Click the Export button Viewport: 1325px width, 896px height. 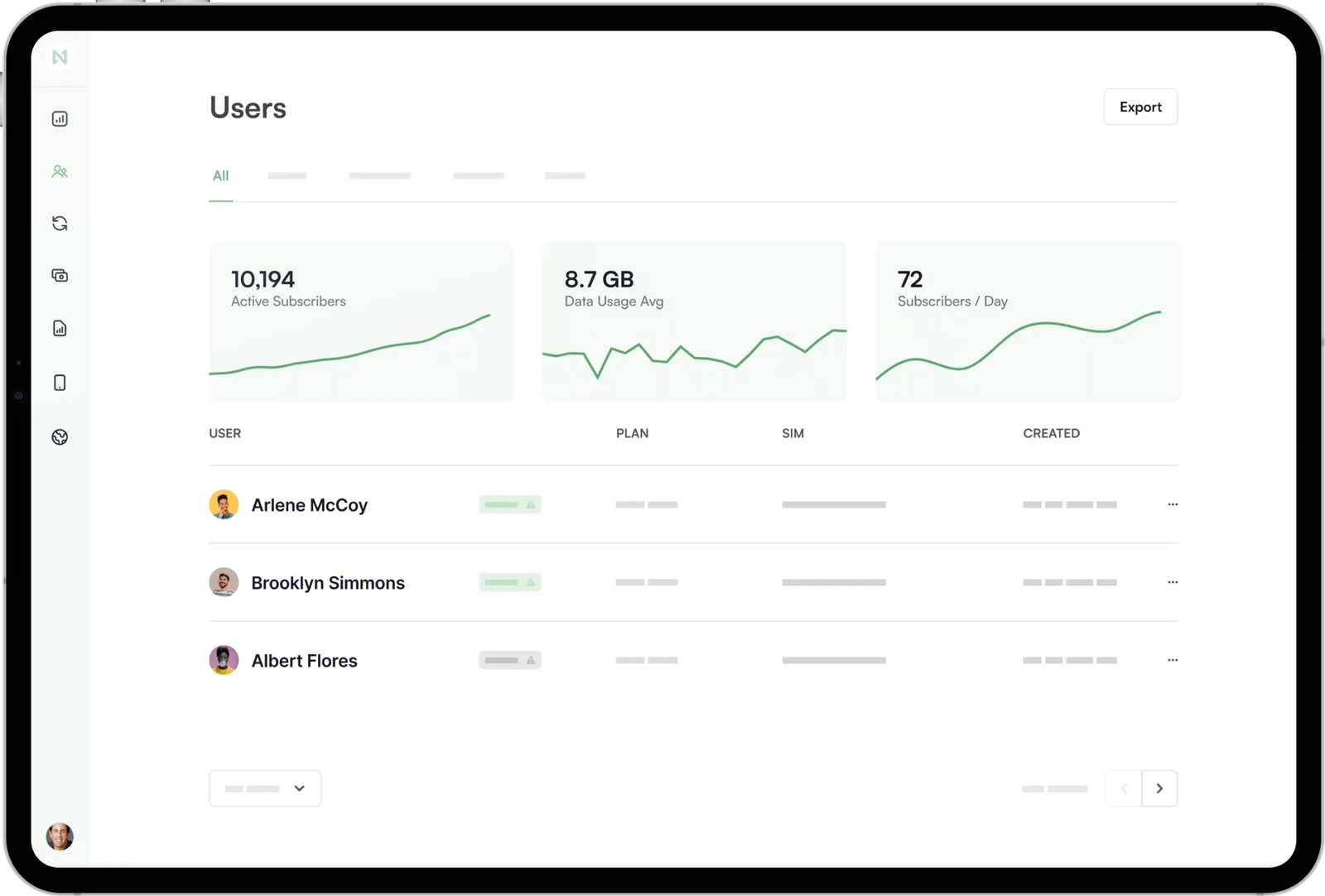pyautogui.click(x=1140, y=107)
